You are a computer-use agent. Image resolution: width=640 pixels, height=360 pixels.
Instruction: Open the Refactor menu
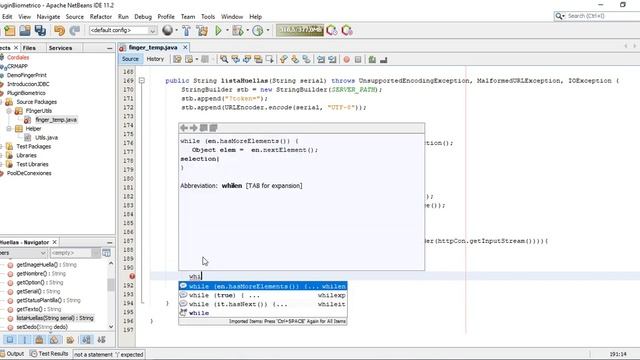[101, 17]
